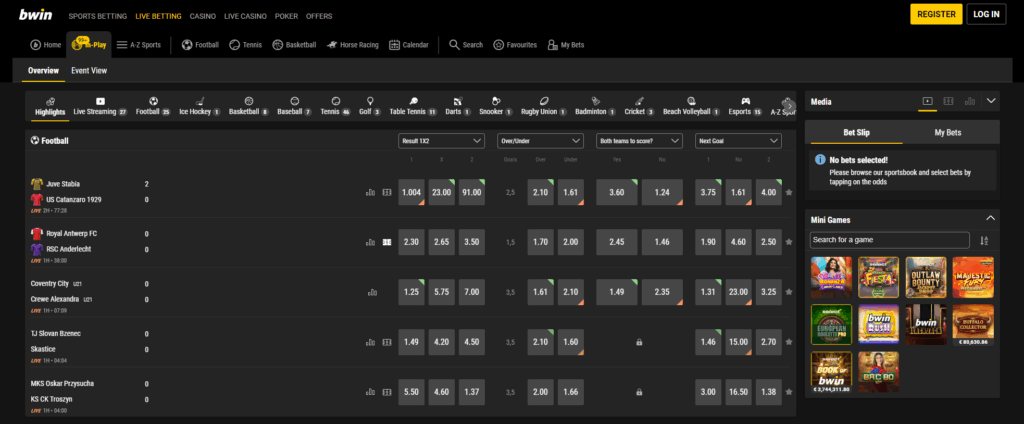Select odds 7.00 for Crewe Alexandra win

[x=472, y=292]
